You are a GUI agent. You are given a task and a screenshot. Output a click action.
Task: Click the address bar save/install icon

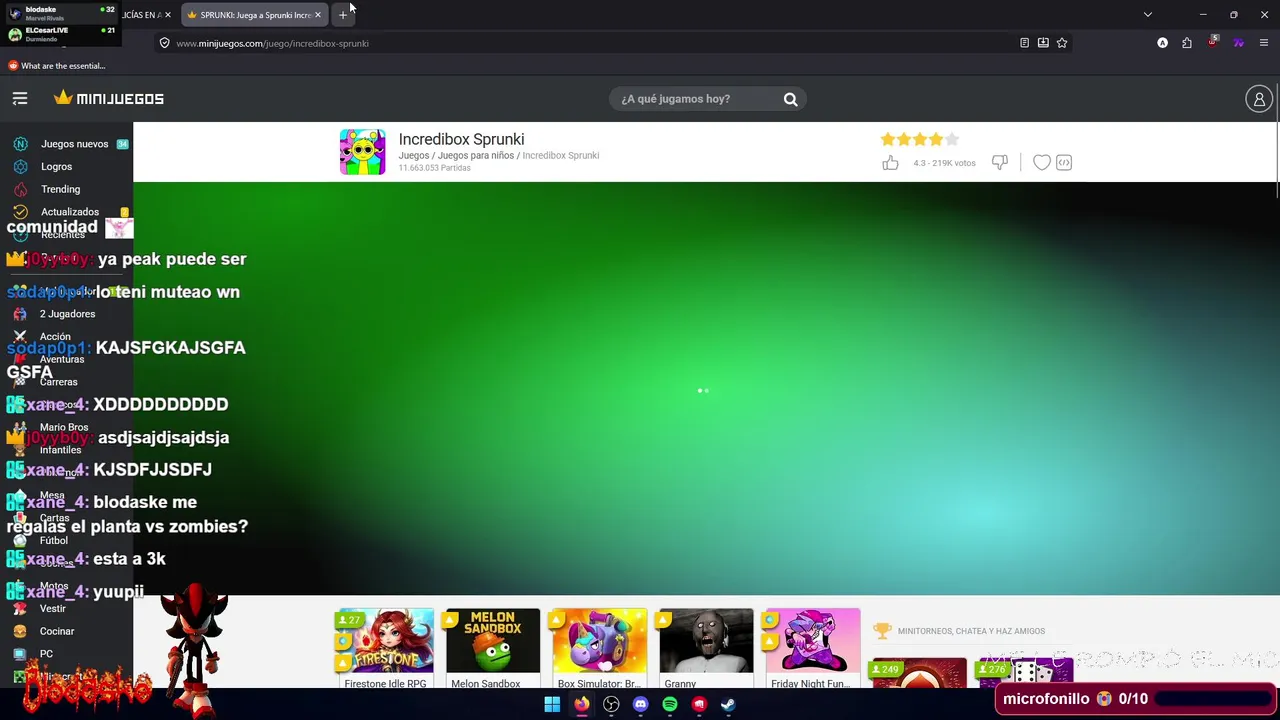(1043, 43)
